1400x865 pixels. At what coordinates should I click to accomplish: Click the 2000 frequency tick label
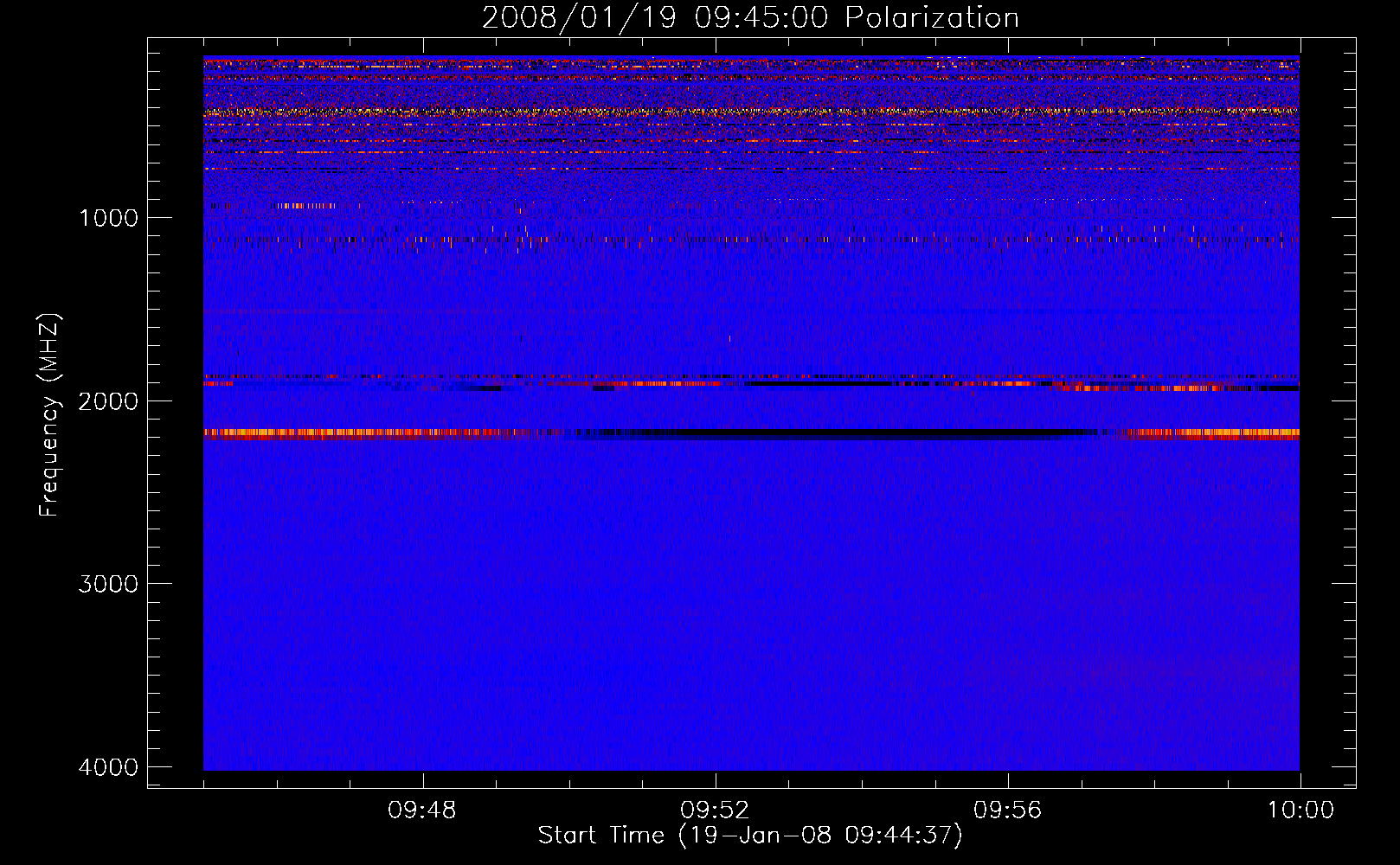click(108, 400)
